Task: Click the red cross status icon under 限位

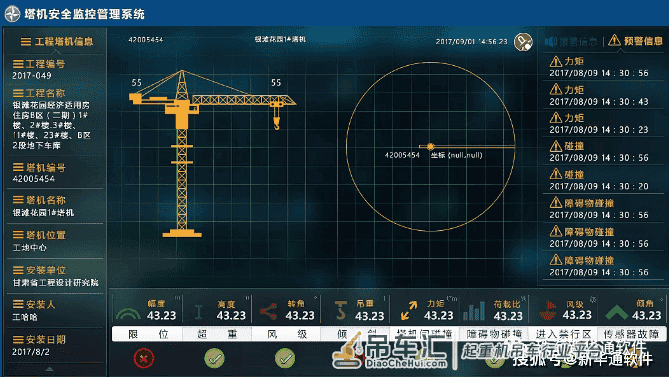Action: tap(144, 358)
